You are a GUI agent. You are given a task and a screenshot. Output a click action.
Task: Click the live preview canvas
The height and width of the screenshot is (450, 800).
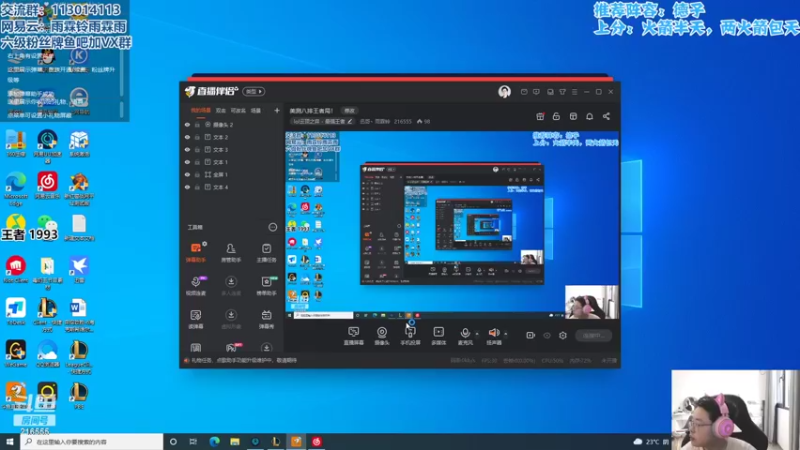pos(452,225)
